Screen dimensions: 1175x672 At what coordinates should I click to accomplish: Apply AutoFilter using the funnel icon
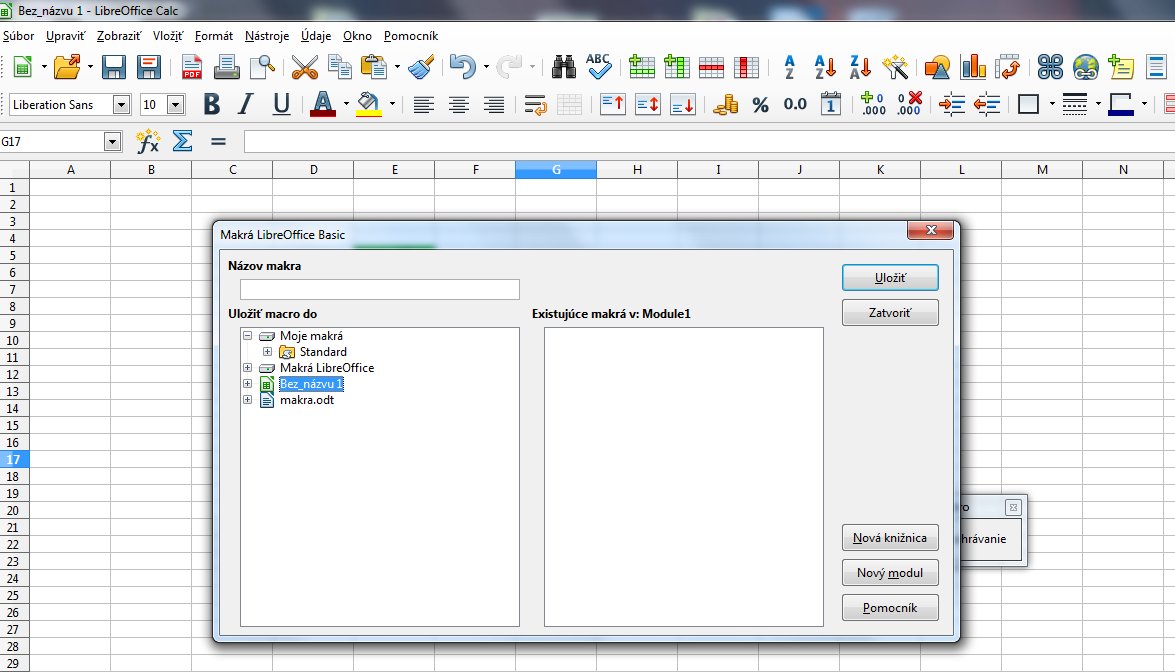coord(895,67)
